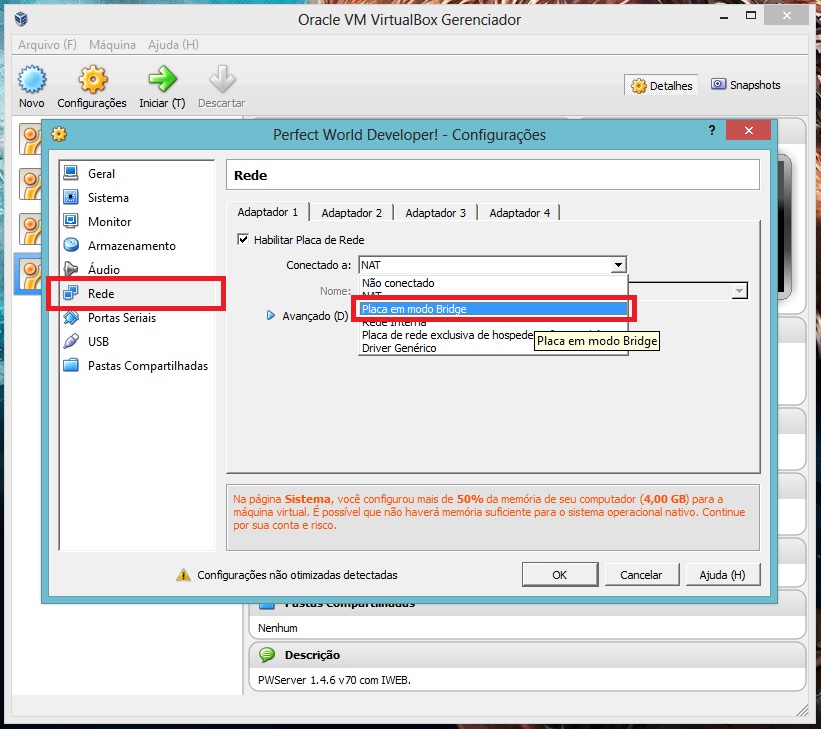Screen dimensions: 821x729
Task: Click the Descartar toolbar icon
Action: click(x=222, y=80)
